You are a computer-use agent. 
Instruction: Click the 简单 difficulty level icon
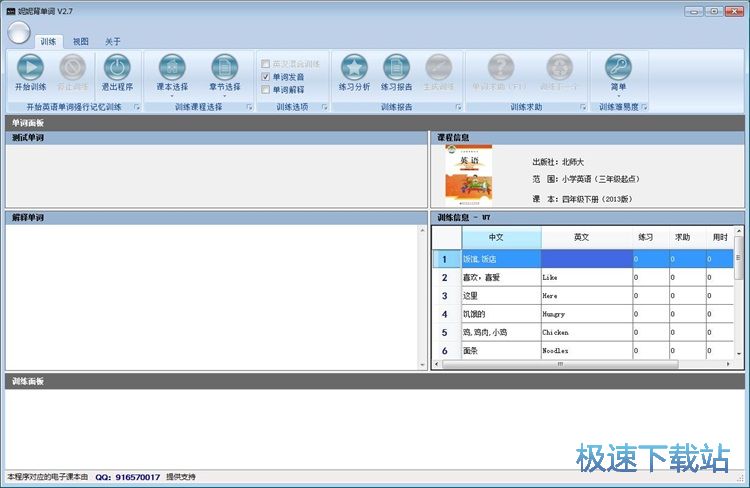[x=617, y=68]
